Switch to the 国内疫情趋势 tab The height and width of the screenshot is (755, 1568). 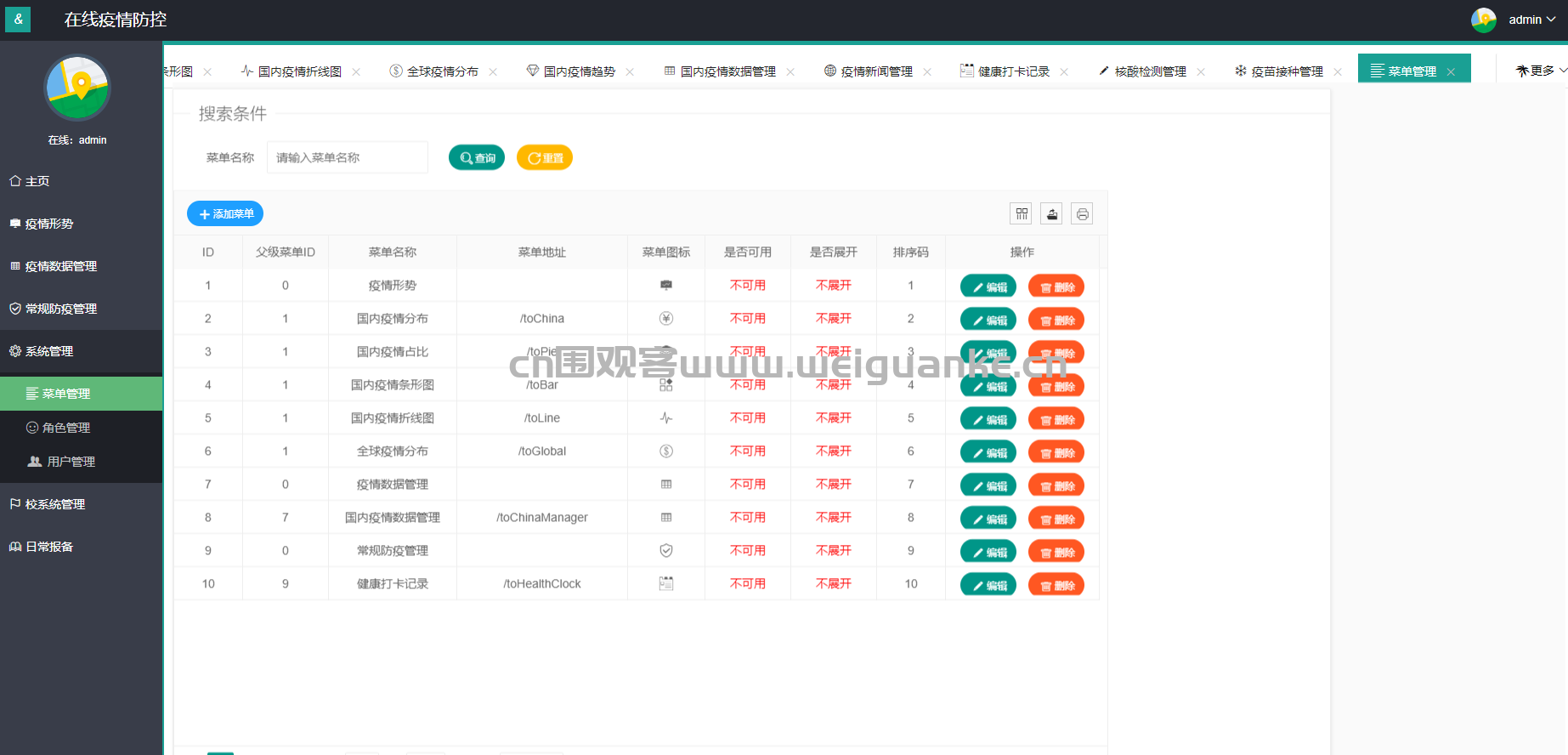579,71
